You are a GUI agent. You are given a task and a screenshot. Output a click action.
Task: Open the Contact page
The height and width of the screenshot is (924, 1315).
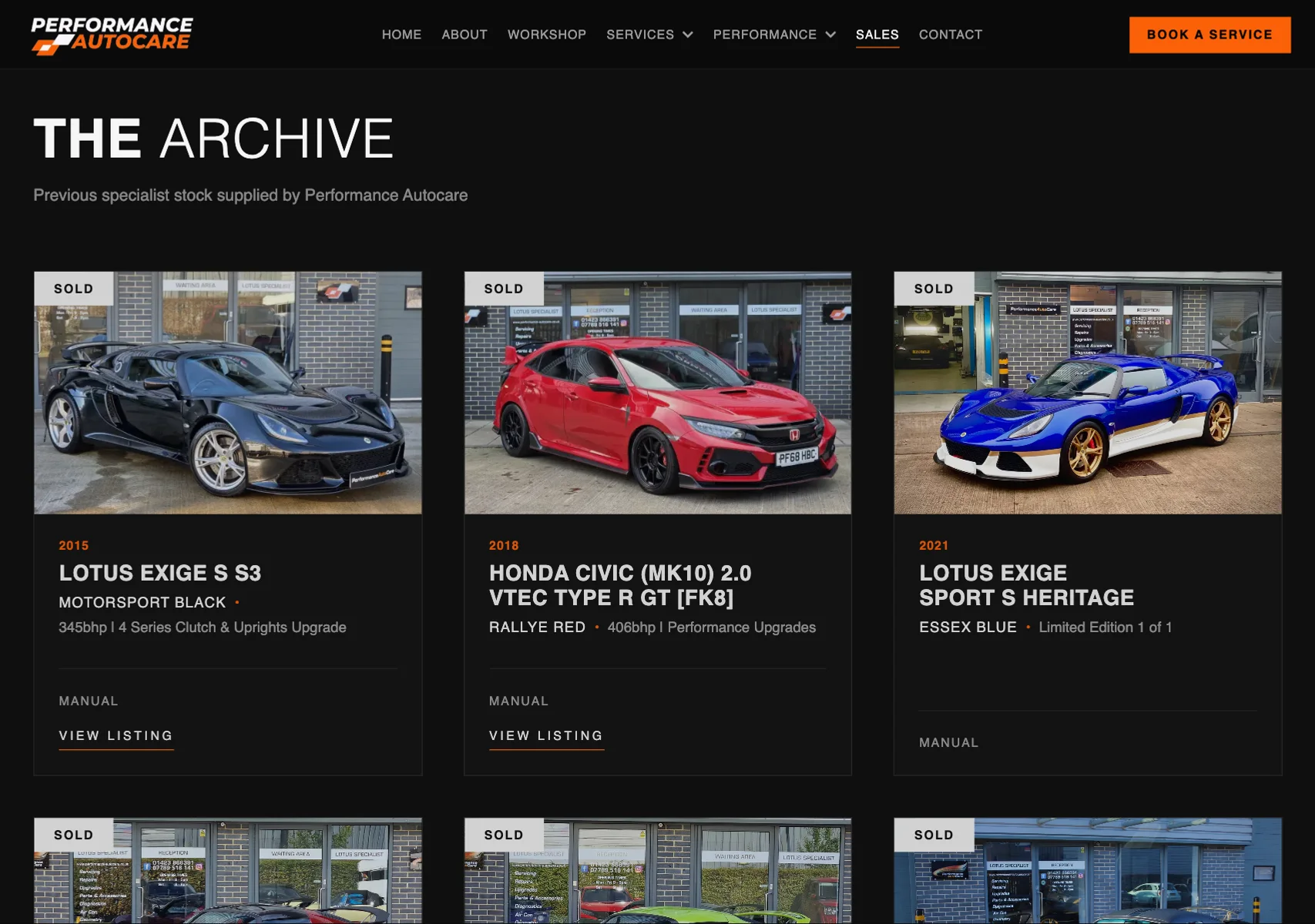pyautogui.click(x=951, y=35)
